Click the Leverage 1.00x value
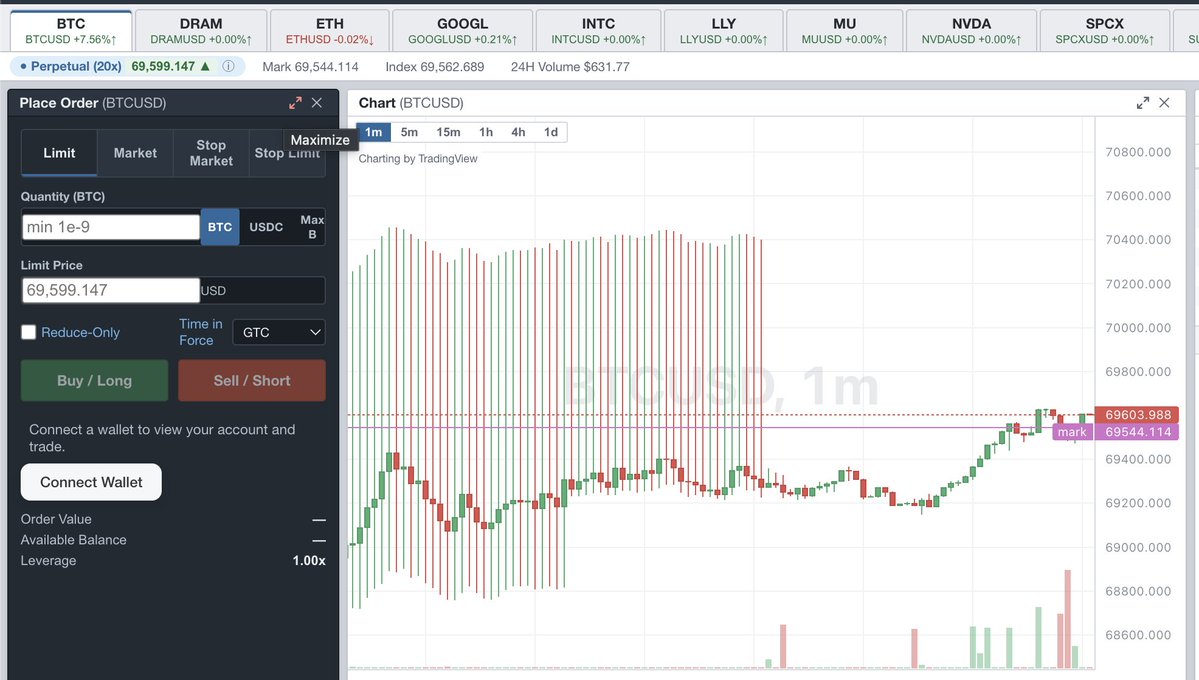Viewport: 1199px width, 680px height. [x=309, y=561]
